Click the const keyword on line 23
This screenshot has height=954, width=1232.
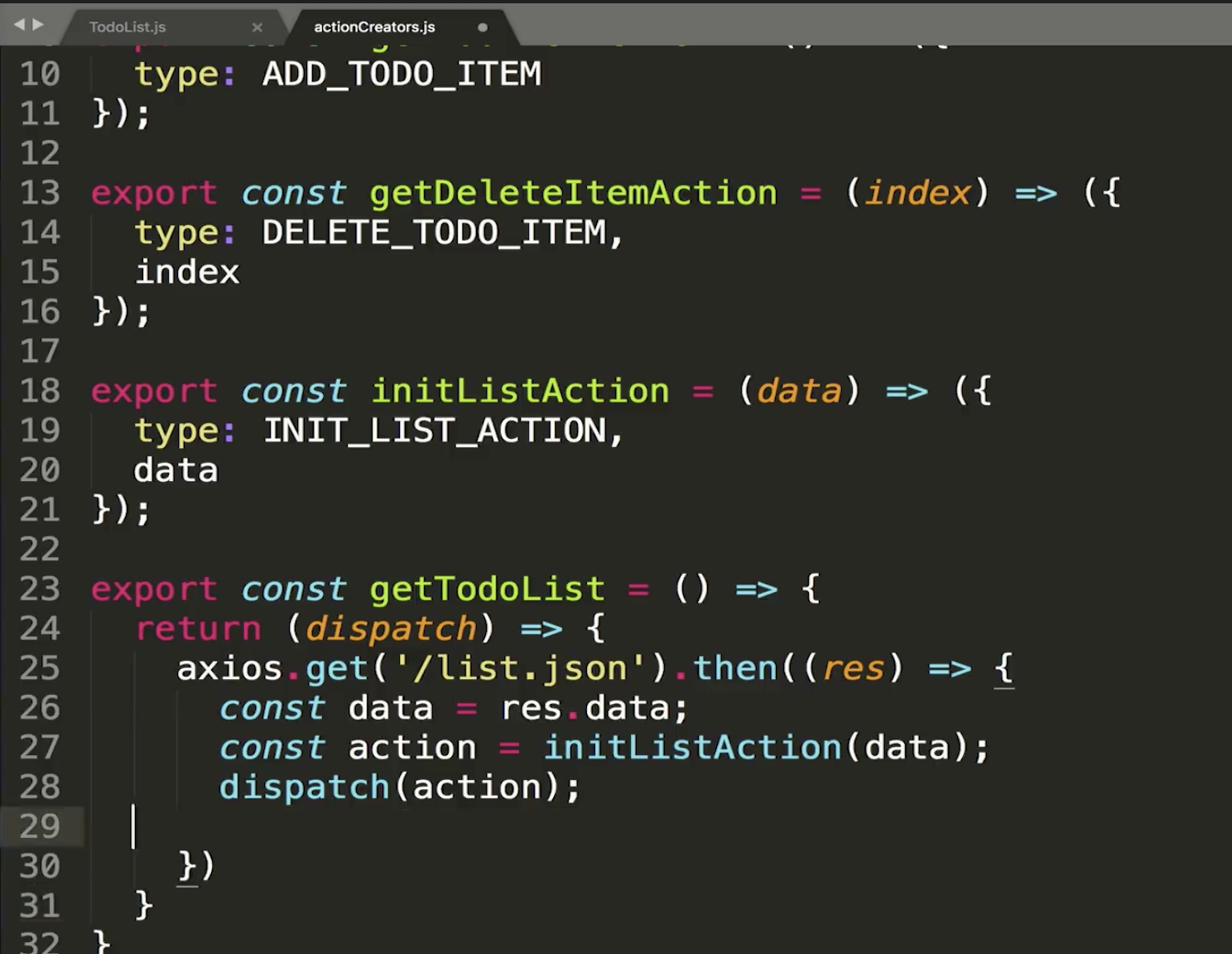pyautogui.click(x=294, y=589)
